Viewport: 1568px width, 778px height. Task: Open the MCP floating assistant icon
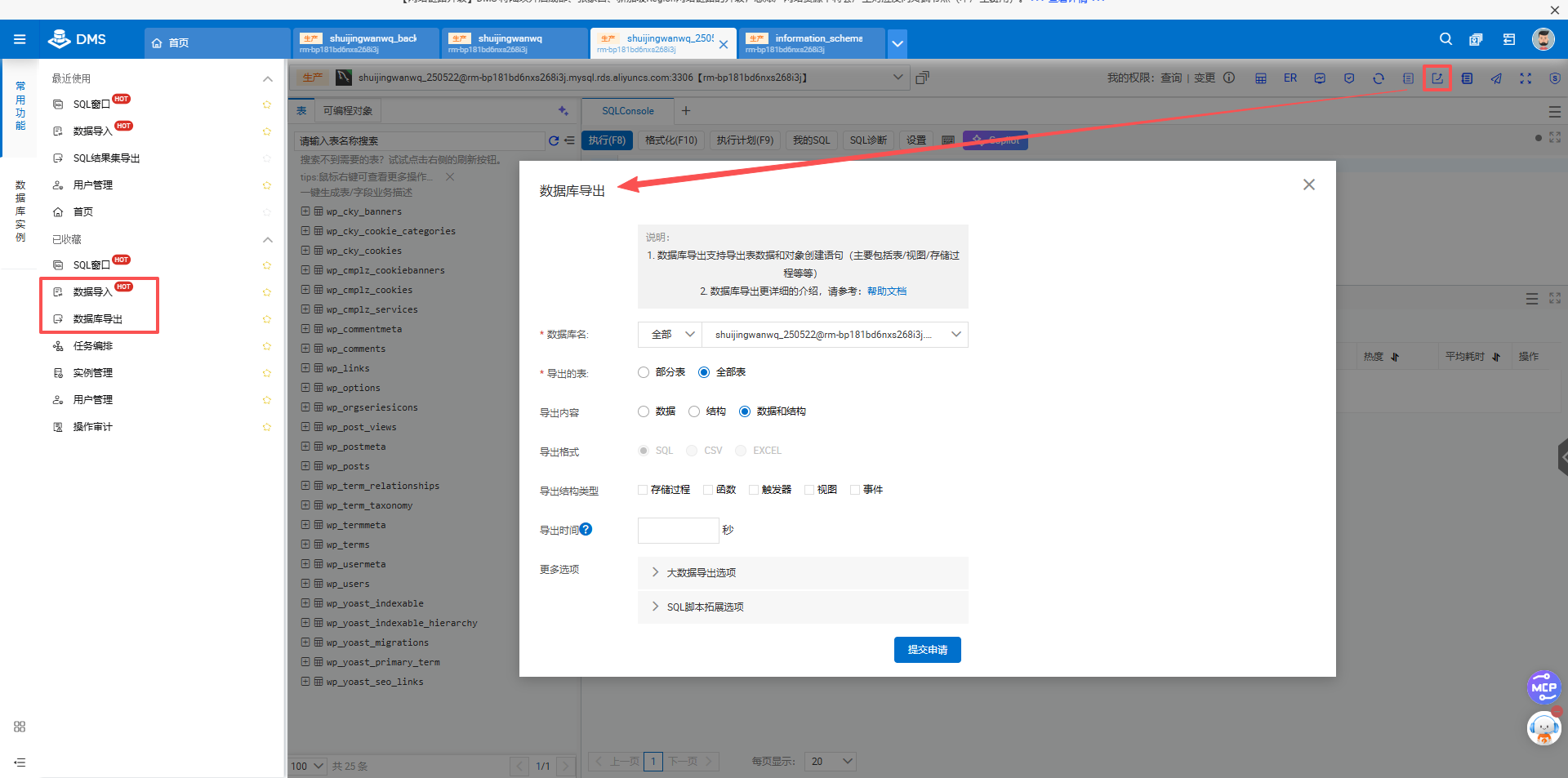click(x=1543, y=687)
